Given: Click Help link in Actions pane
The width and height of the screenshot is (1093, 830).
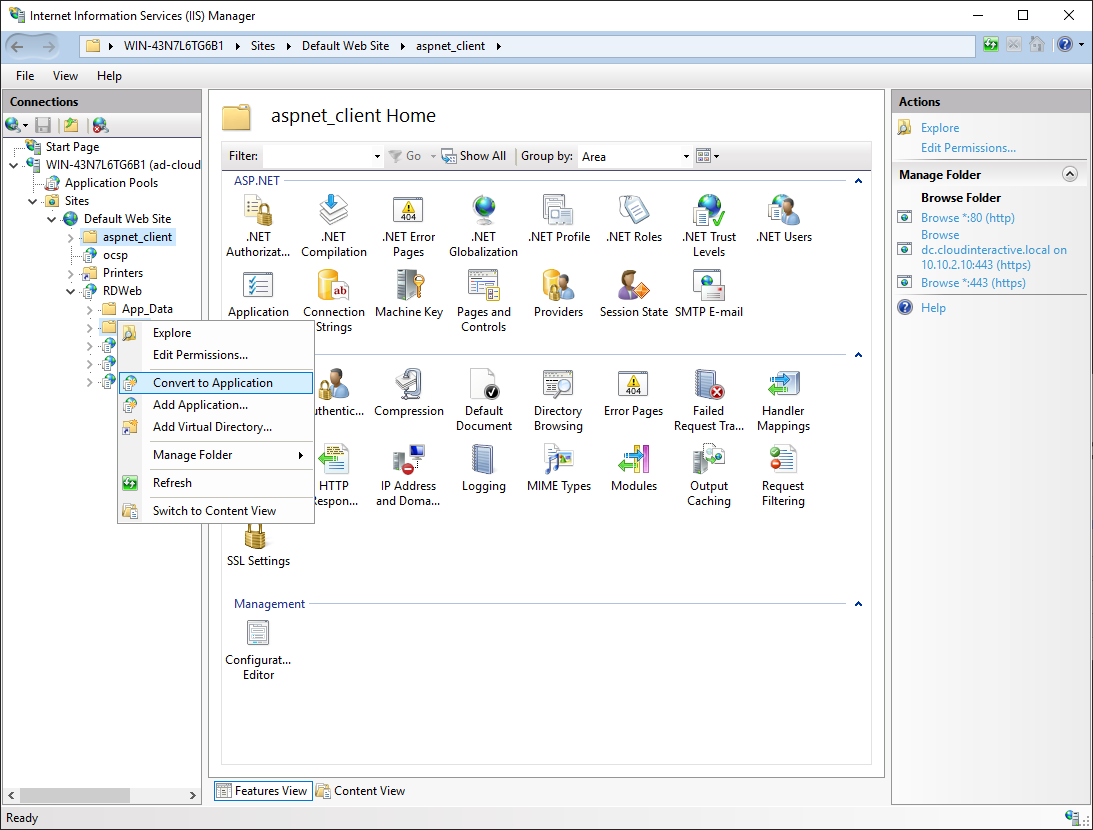Looking at the screenshot, I should click(933, 308).
